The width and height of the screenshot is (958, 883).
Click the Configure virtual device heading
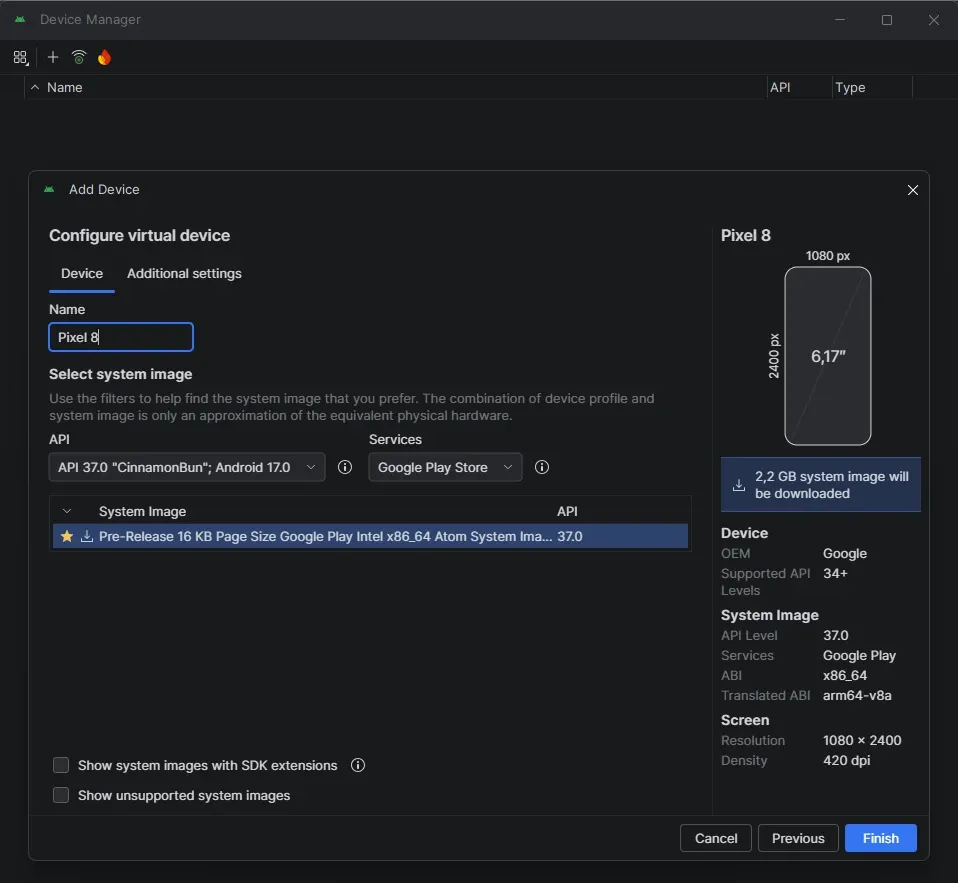coord(139,235)
